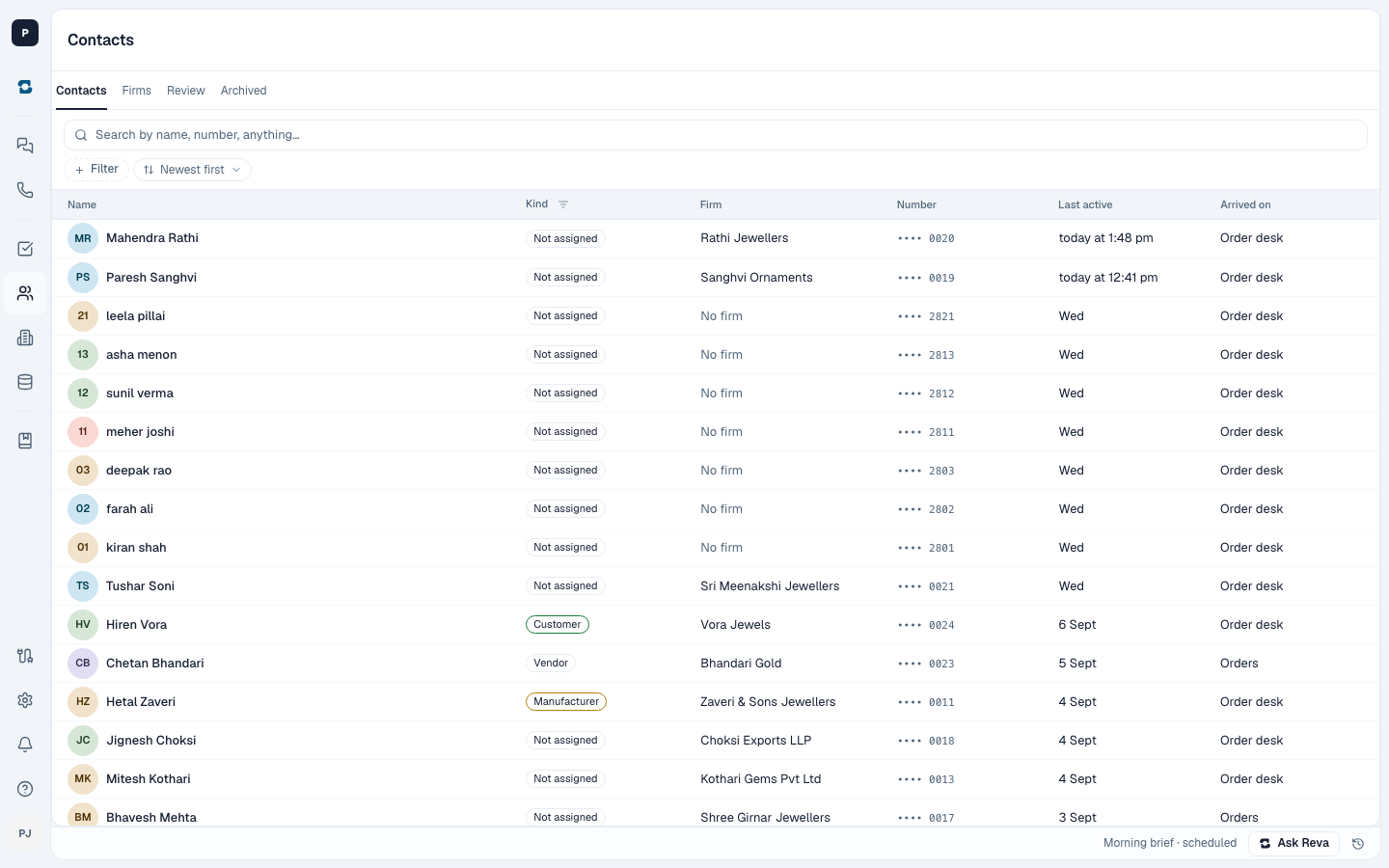The width and height of the screenshot is (1389, 868).
Task: Open the settings gear icon
Action: (x=25, y=700)
